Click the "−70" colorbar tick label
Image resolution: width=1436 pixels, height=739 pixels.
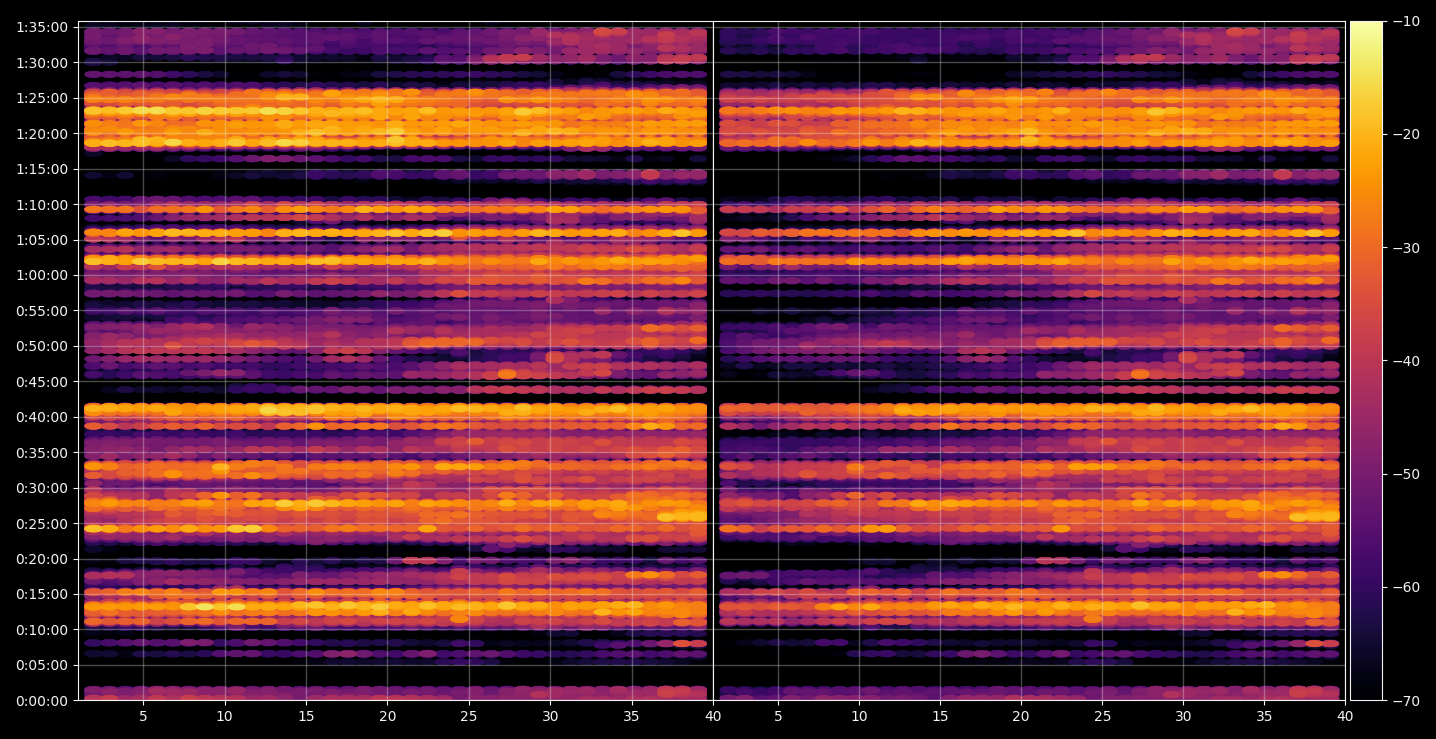pyautogui.click(x=1405, y=701)
